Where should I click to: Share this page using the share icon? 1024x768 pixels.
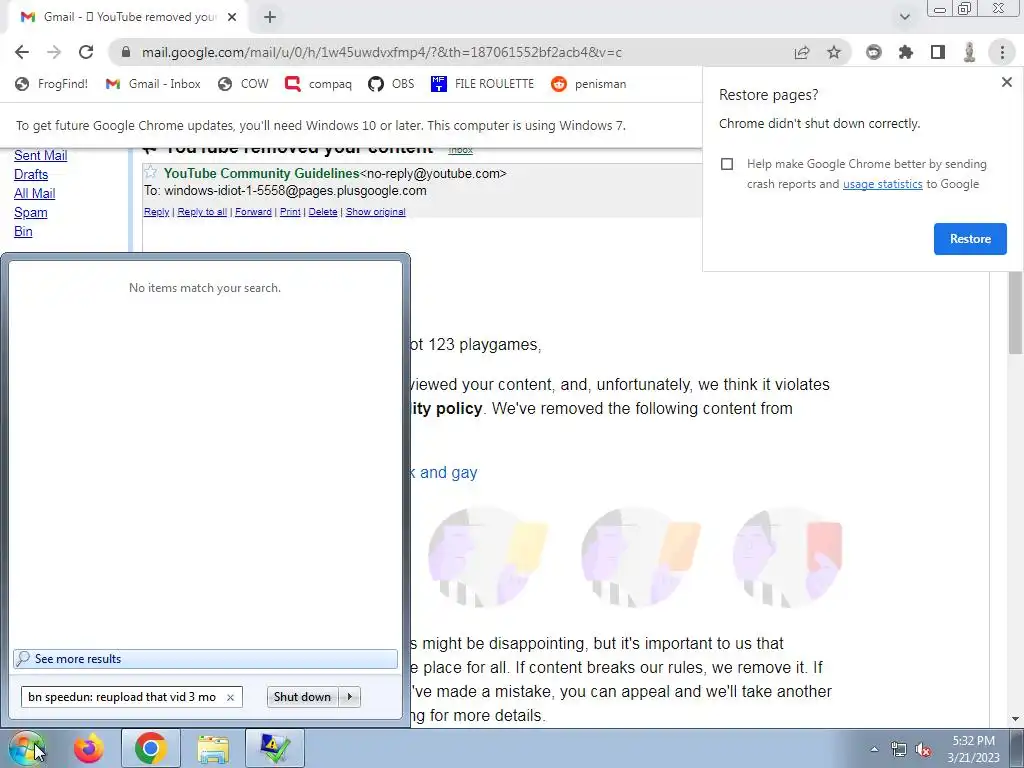pyautogui.click(x=802, y=52)
